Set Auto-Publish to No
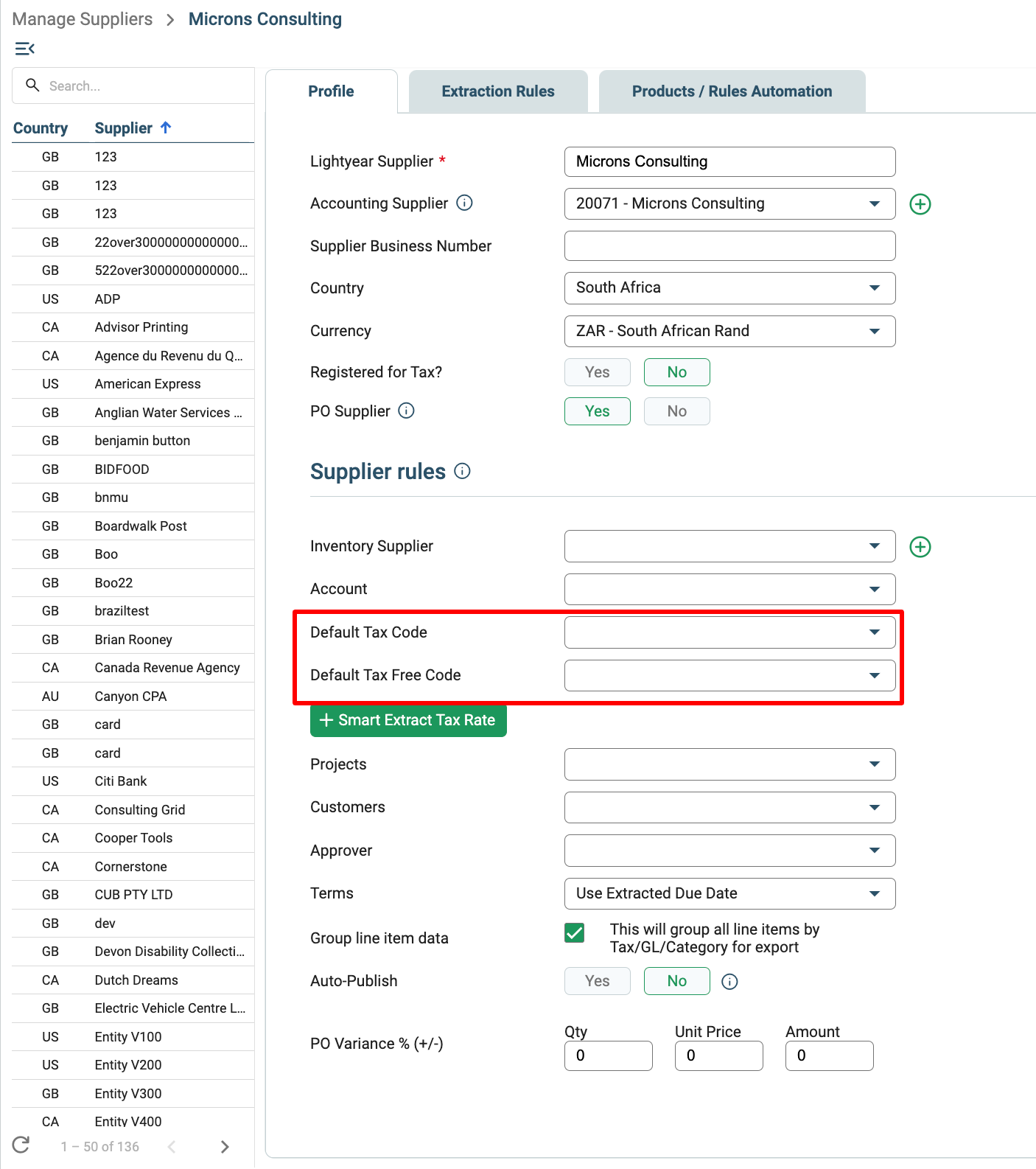The width and height of the screenshot is (1036, 1169). click(677, 981)
